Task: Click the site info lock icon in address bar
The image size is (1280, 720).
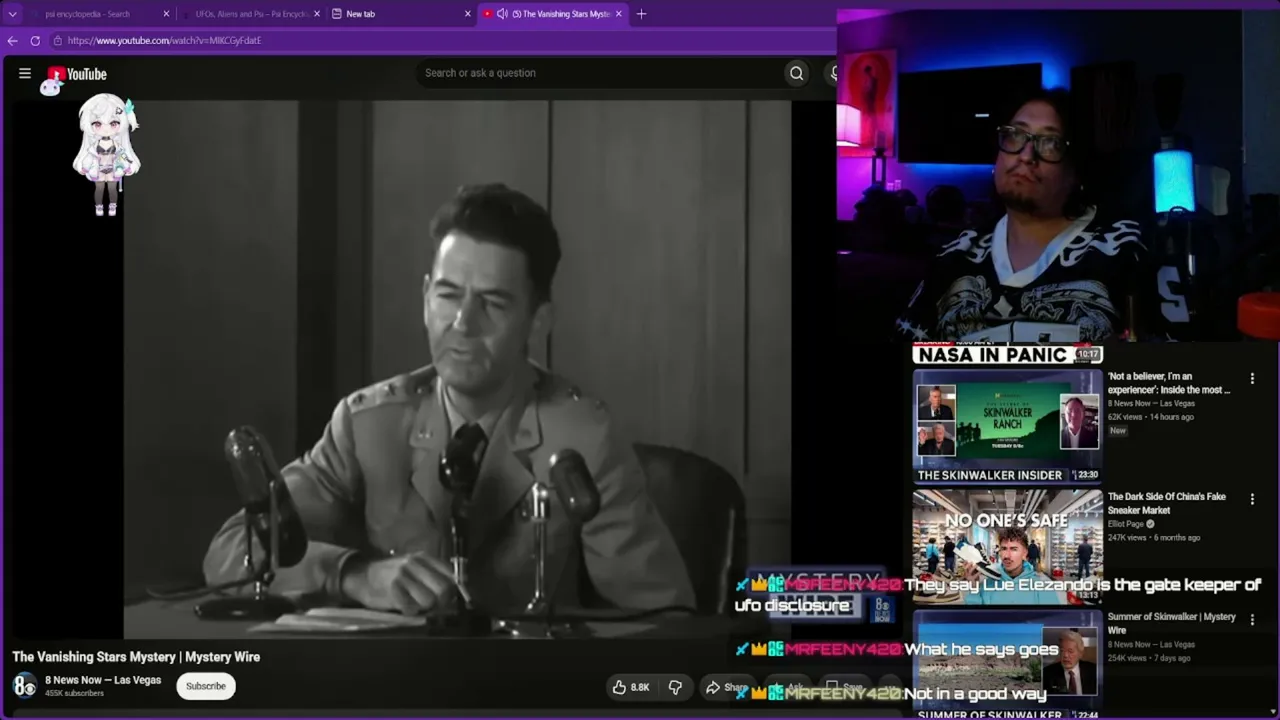Action: point(58,41)
